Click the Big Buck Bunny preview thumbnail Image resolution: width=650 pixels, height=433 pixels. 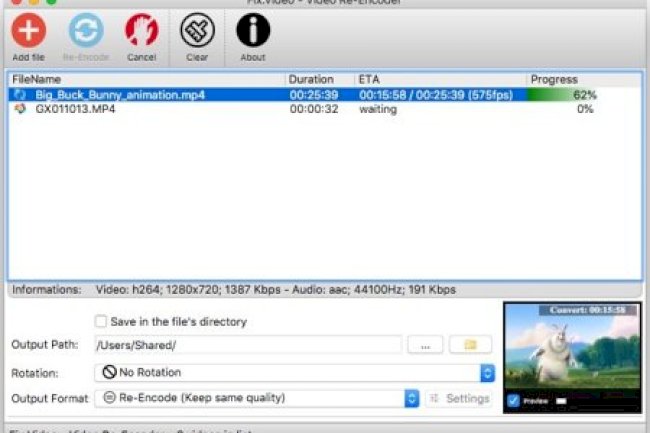[x=572, y=347]
